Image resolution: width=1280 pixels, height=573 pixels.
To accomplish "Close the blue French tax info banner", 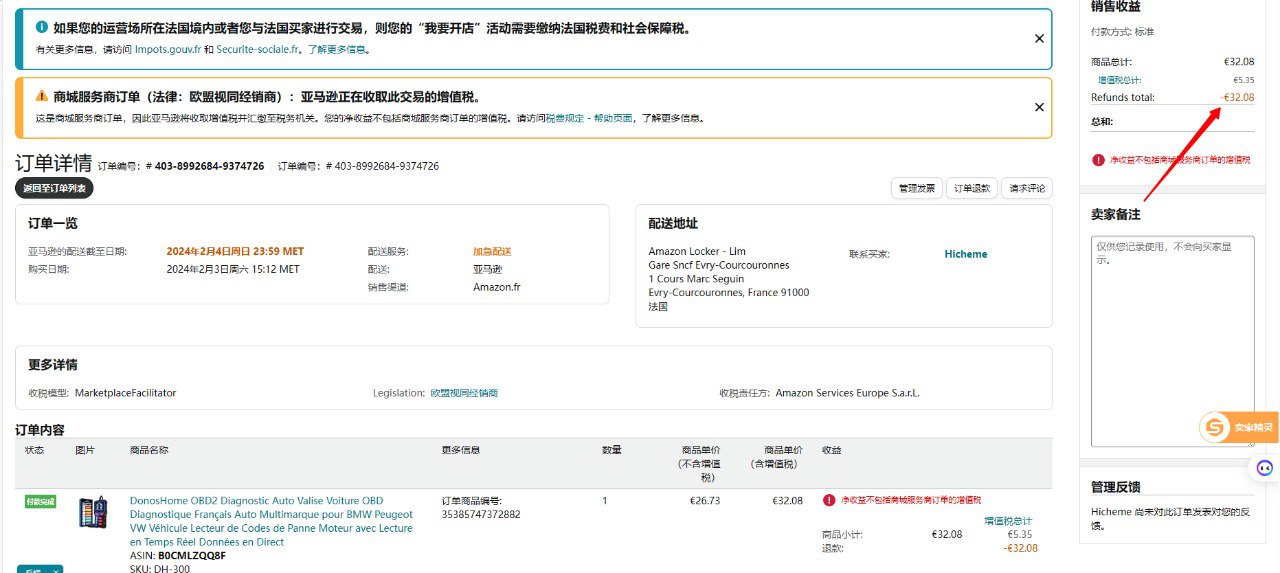I will [x=1039, y=39].
